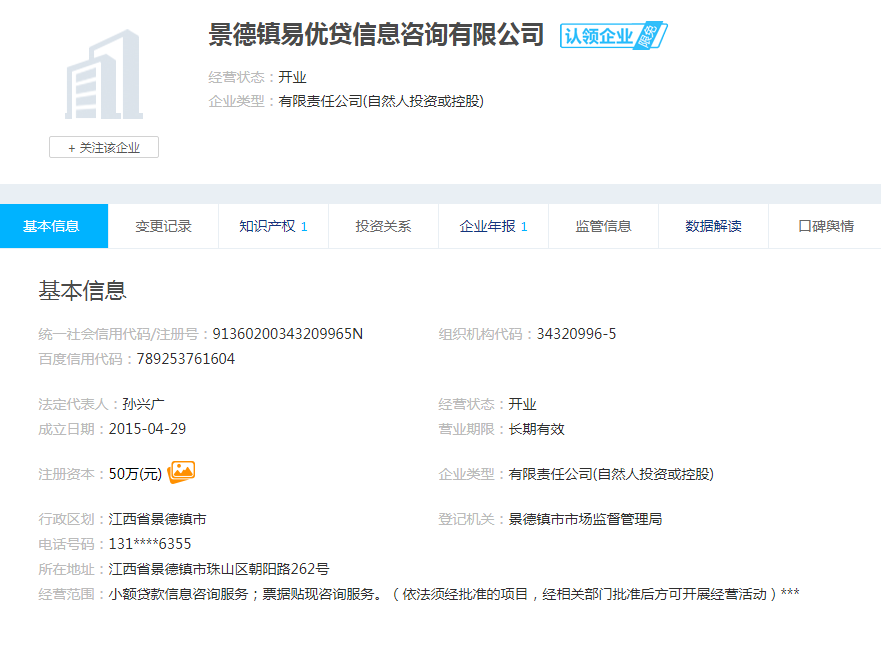Open the 知识产权 tab

273,226
